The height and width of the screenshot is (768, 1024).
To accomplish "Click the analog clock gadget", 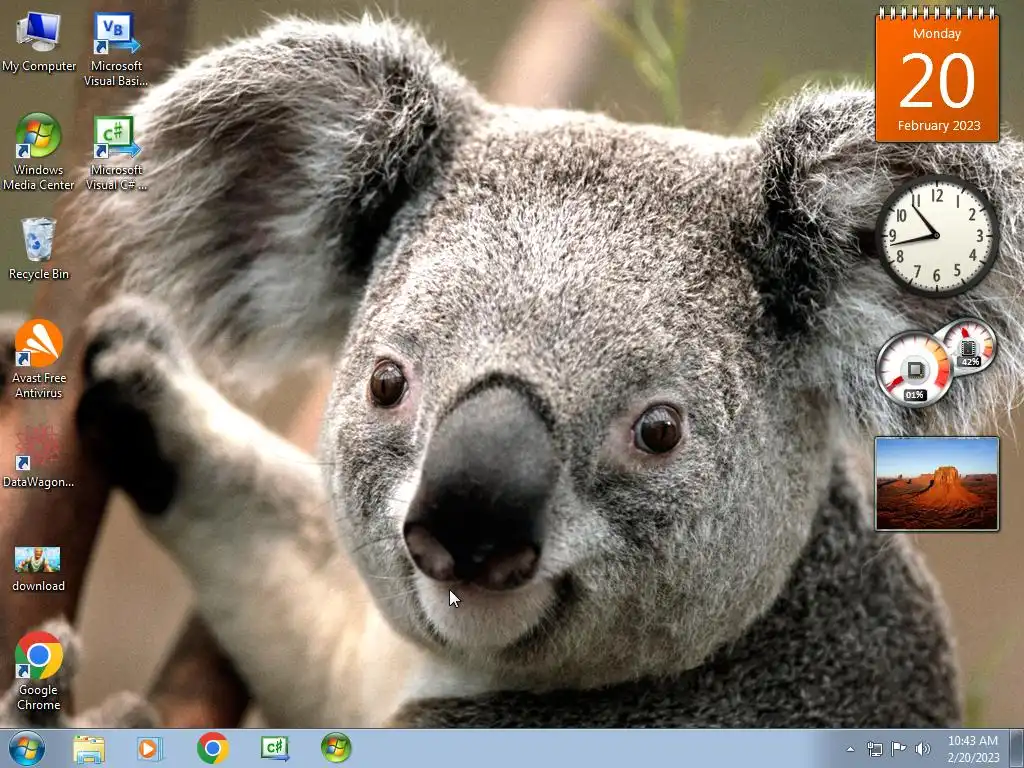I will [x=937, y=236].
